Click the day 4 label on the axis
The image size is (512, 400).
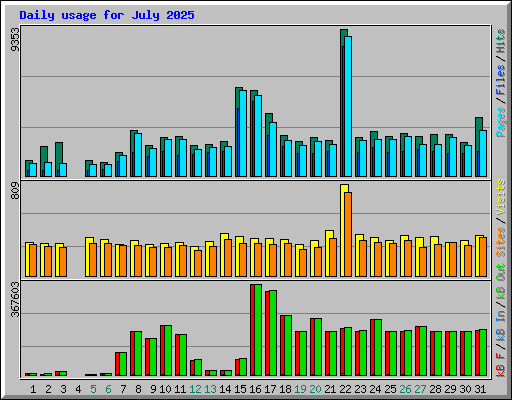click(x=78, y=389)
